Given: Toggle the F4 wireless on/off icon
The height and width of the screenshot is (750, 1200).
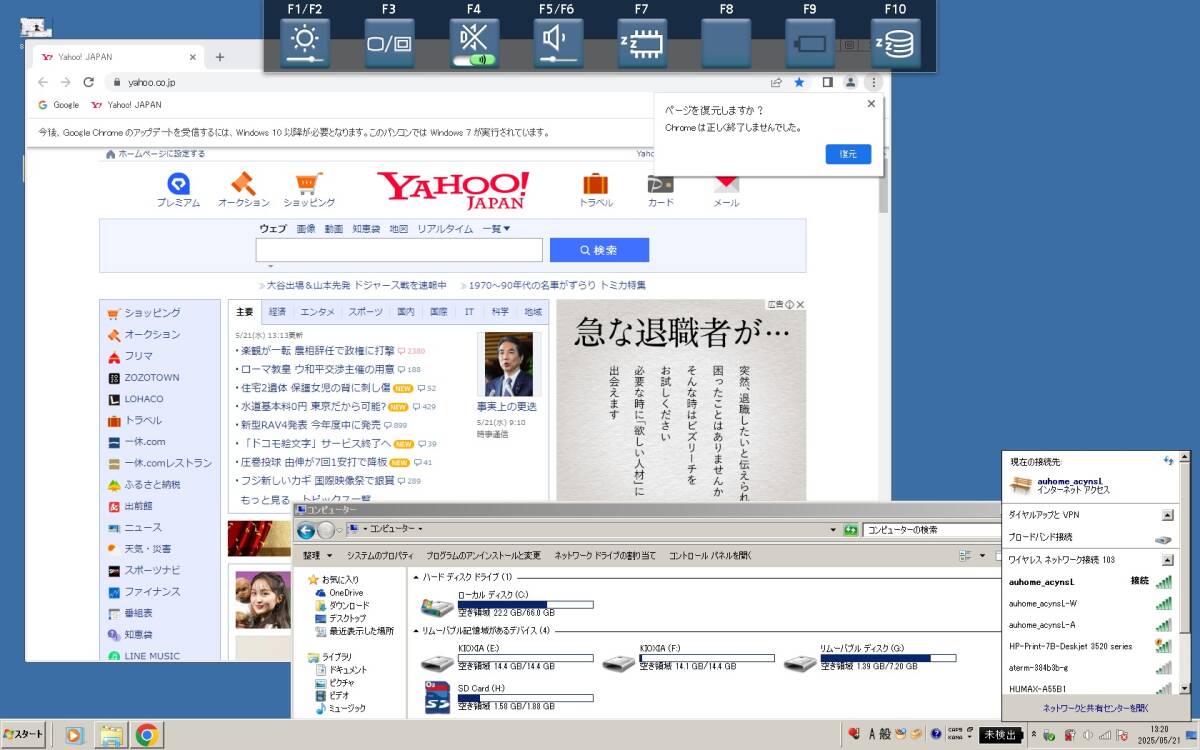Looking at the screenshot, I should [x=474, y=43].
